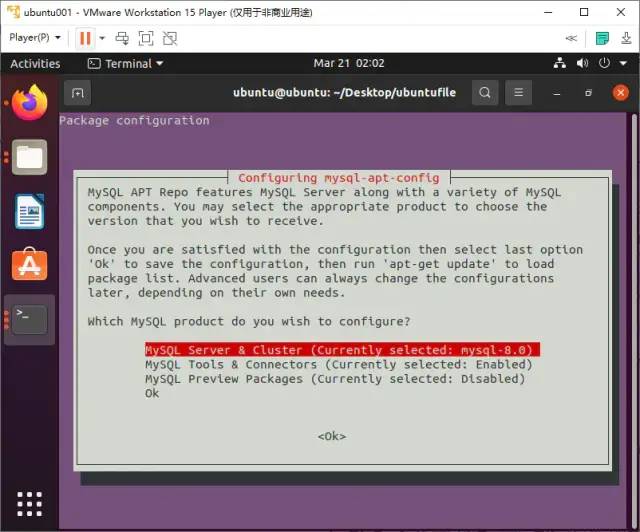Open the terminal hamburger menu
The width and height of the screenshot is (640, 532).
pyautogui.click(x=518, y=93)
